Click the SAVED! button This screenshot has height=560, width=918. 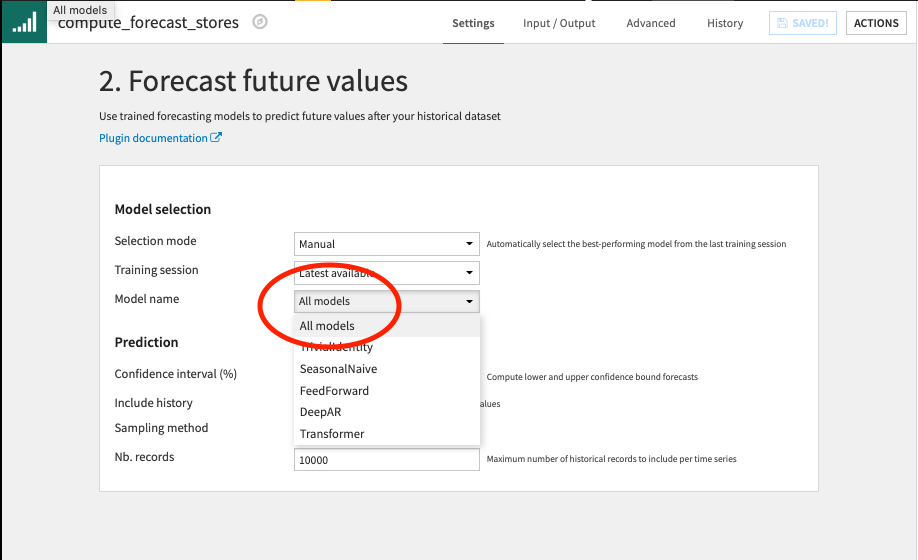pyautogui.click(x=803, y=23)
